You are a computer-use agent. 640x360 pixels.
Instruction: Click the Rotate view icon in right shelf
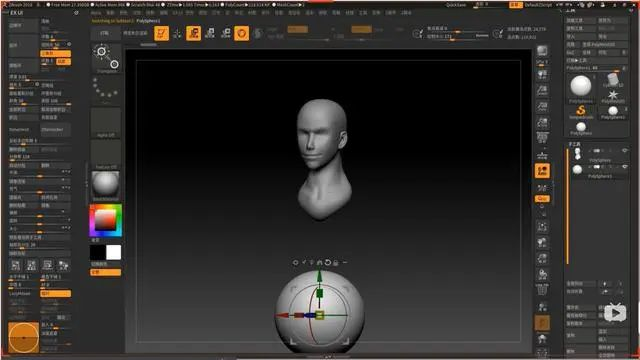[542, 274]
